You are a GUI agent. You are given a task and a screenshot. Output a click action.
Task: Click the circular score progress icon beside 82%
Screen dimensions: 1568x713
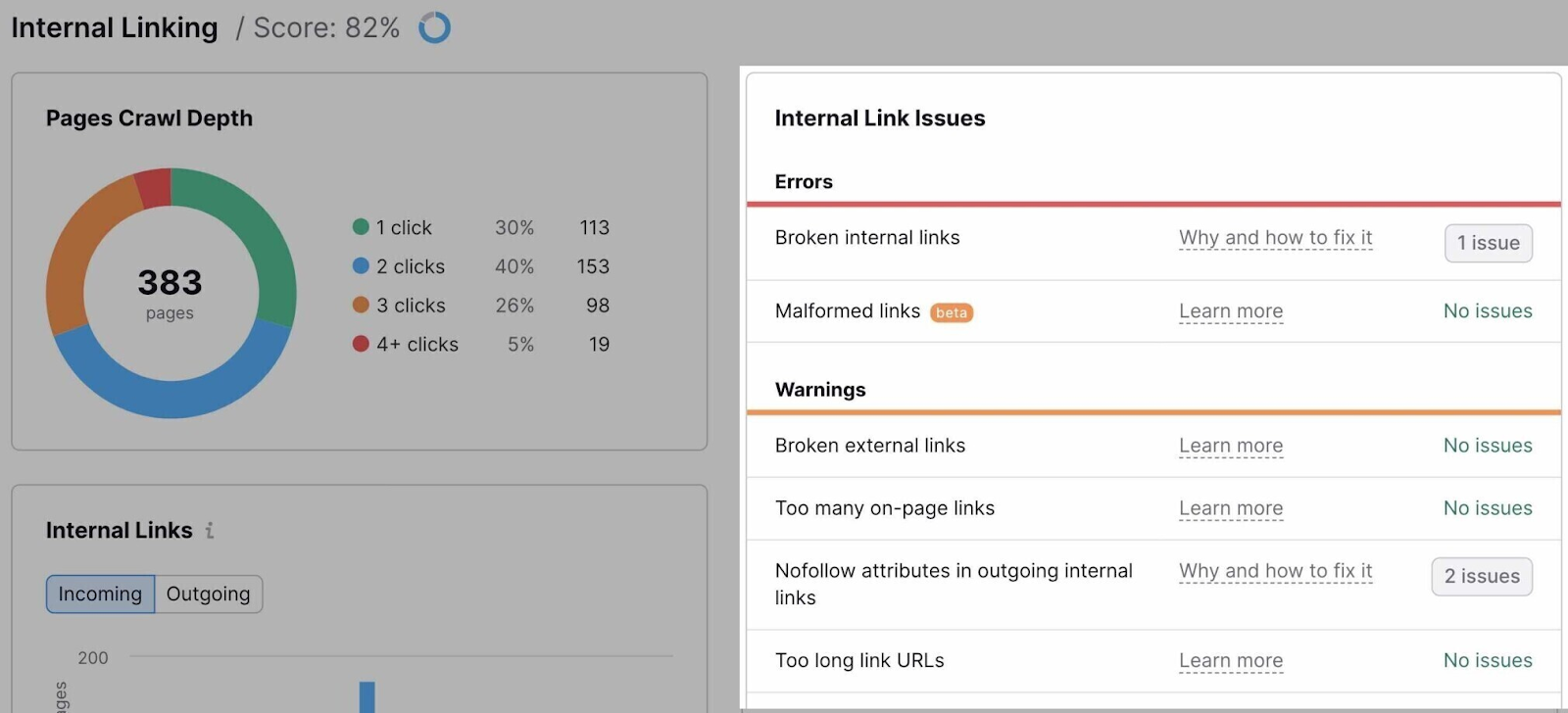tap(434, 26)
